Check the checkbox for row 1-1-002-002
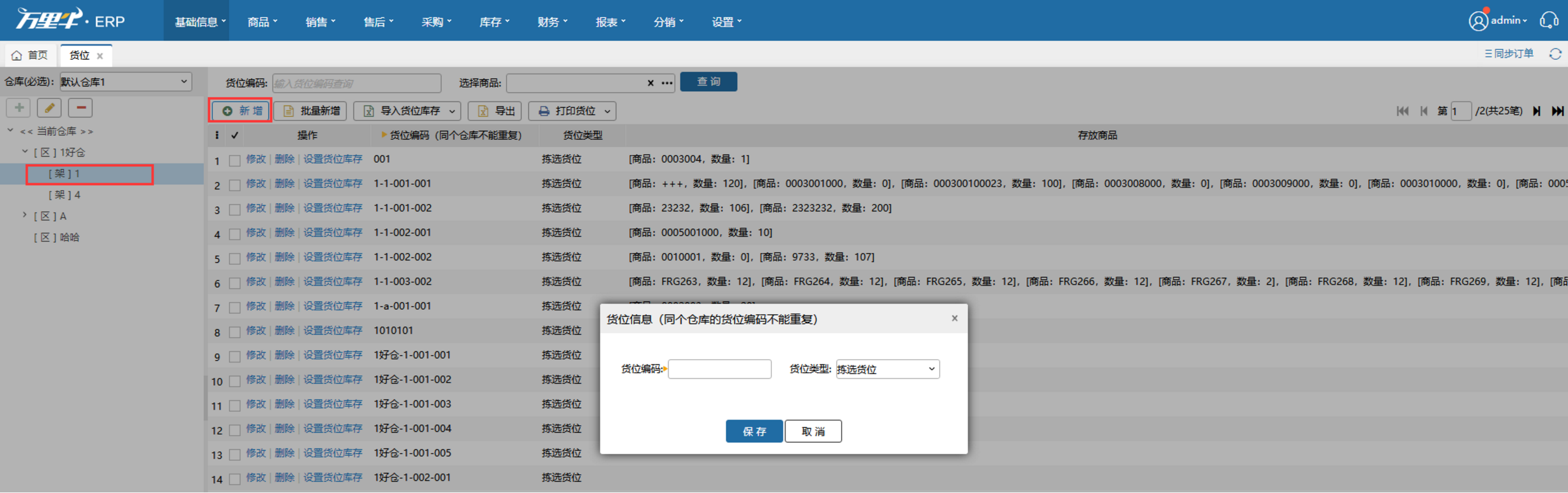This screenshot has width=1568, height=493. tap(234, 259)
